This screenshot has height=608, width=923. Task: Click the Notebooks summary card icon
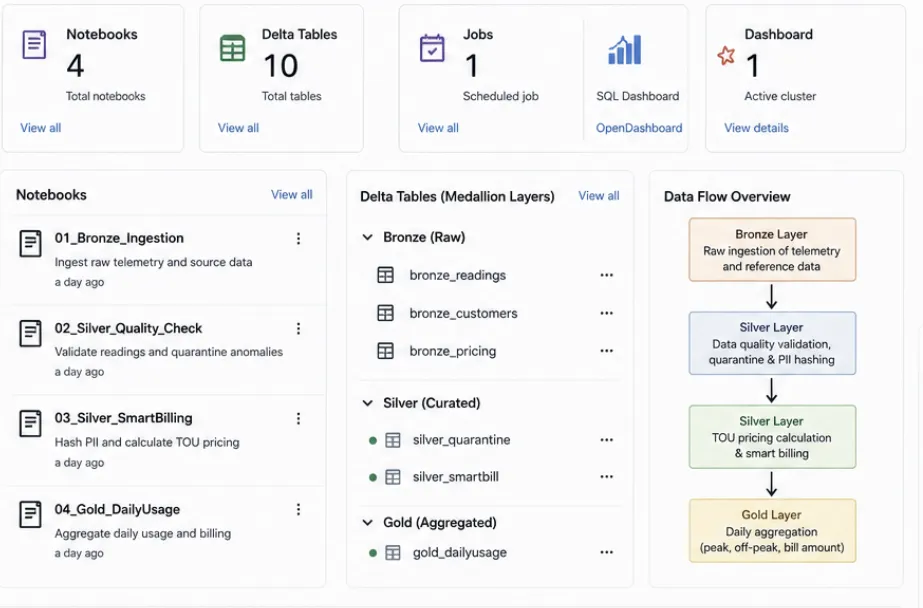point(34,45)
